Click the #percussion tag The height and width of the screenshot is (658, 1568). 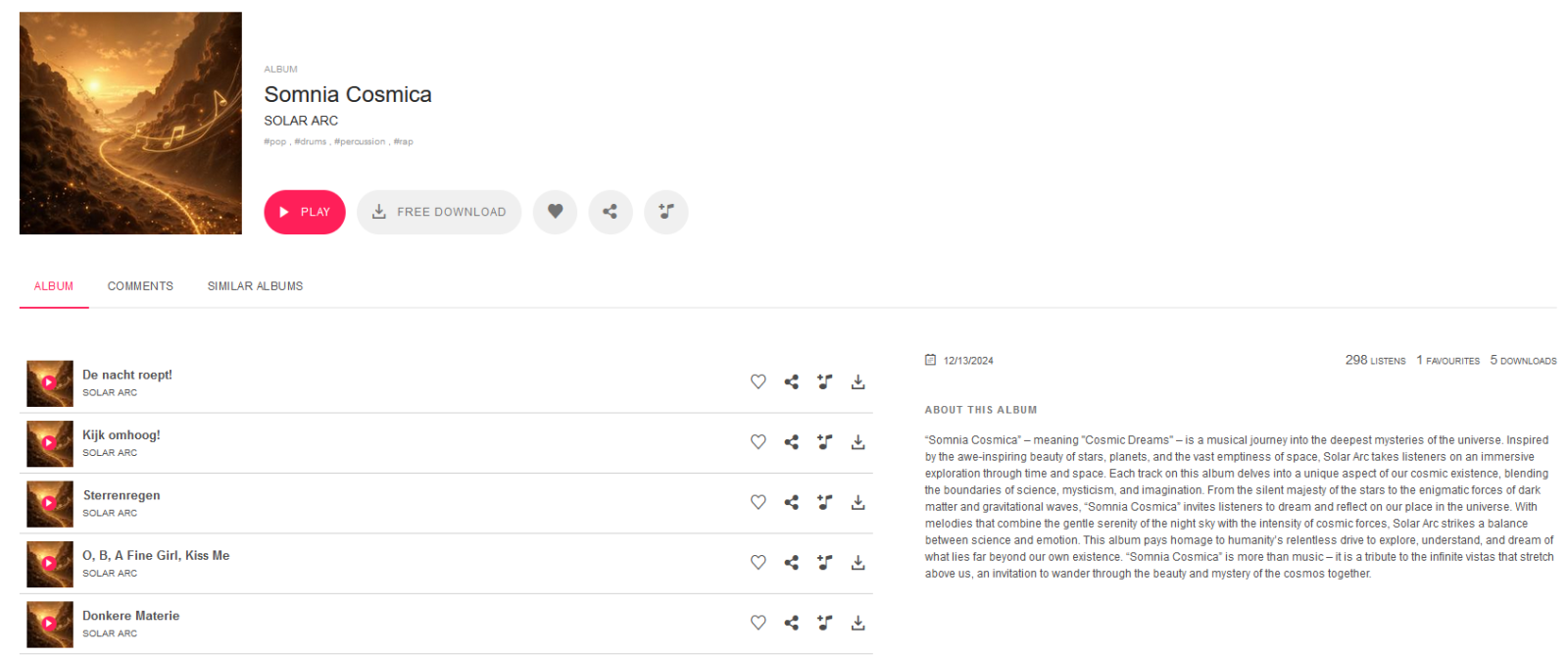tap(360, 142)
